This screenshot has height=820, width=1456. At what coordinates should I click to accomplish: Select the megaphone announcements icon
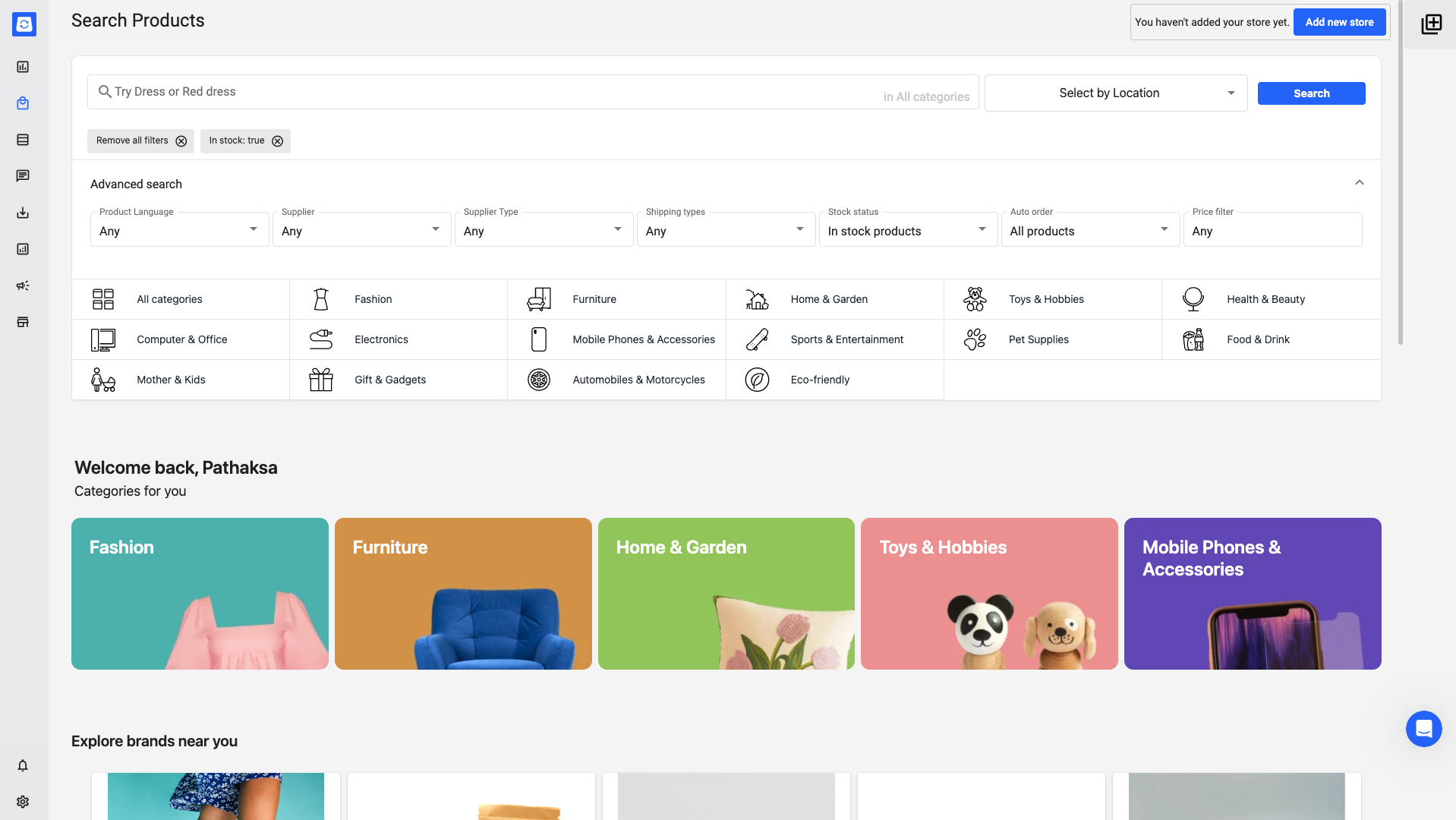pos(23,285)
